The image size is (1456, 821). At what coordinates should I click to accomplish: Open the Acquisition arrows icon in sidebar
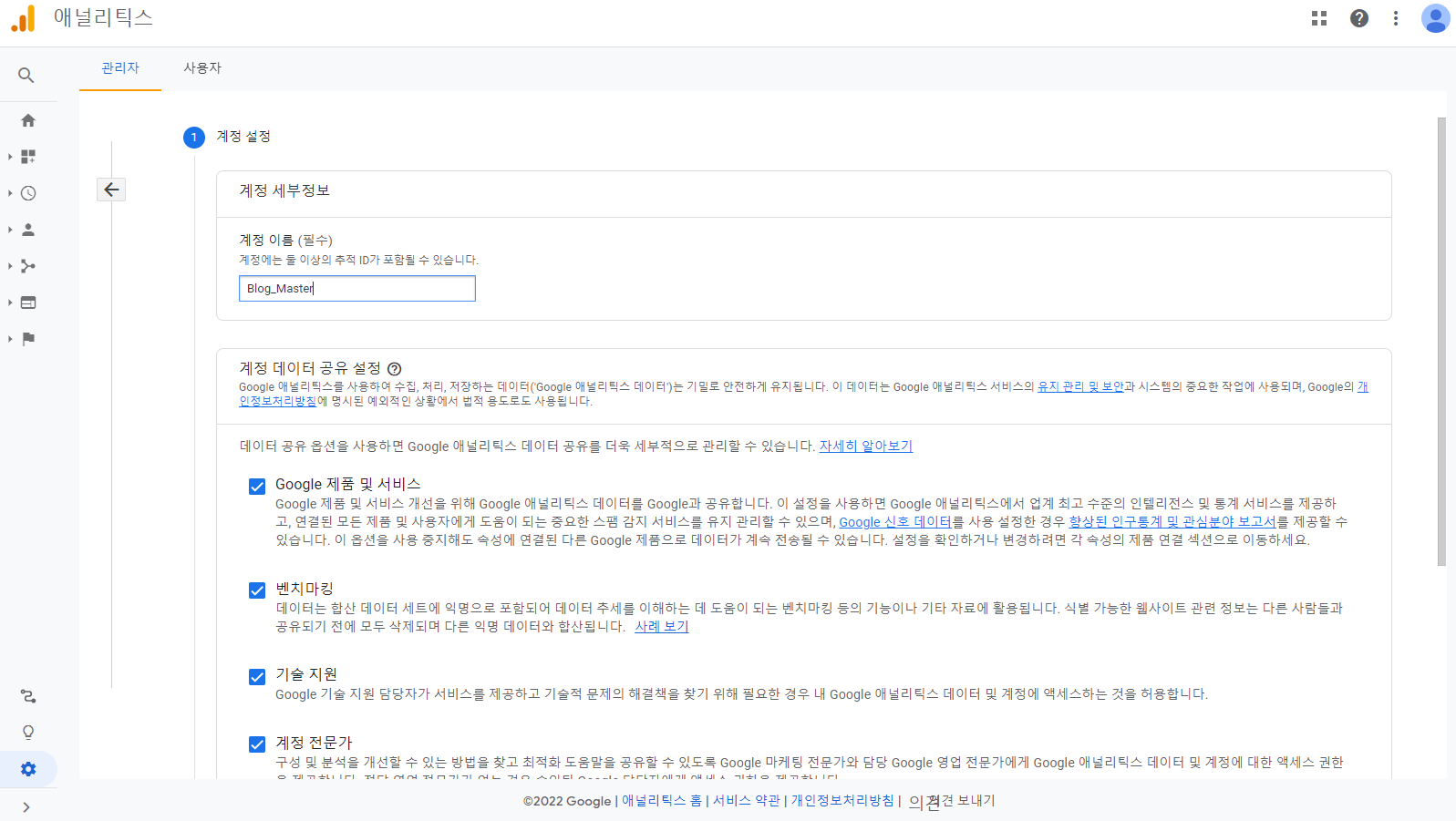pos(28,266)
